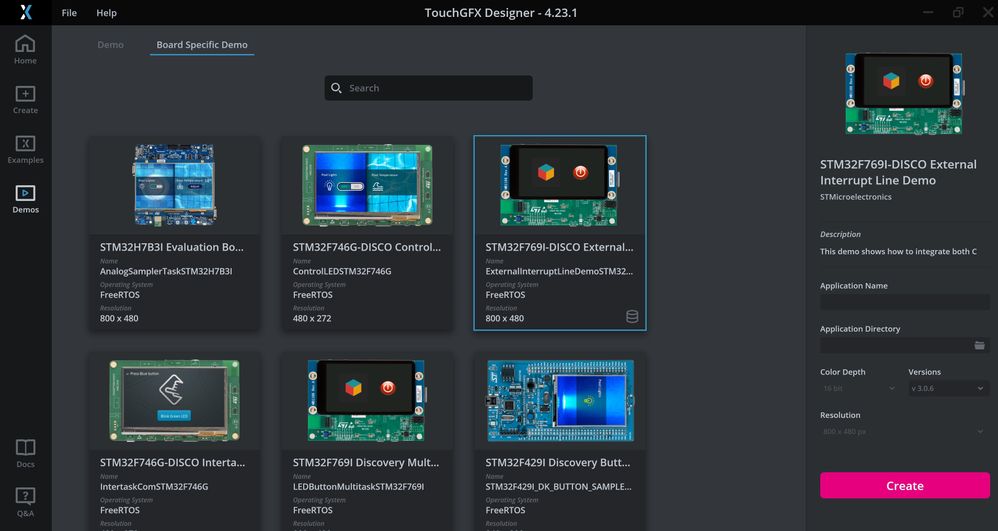Restore the window size
This screenshot has height=531, width=998.
pos(958,12)
